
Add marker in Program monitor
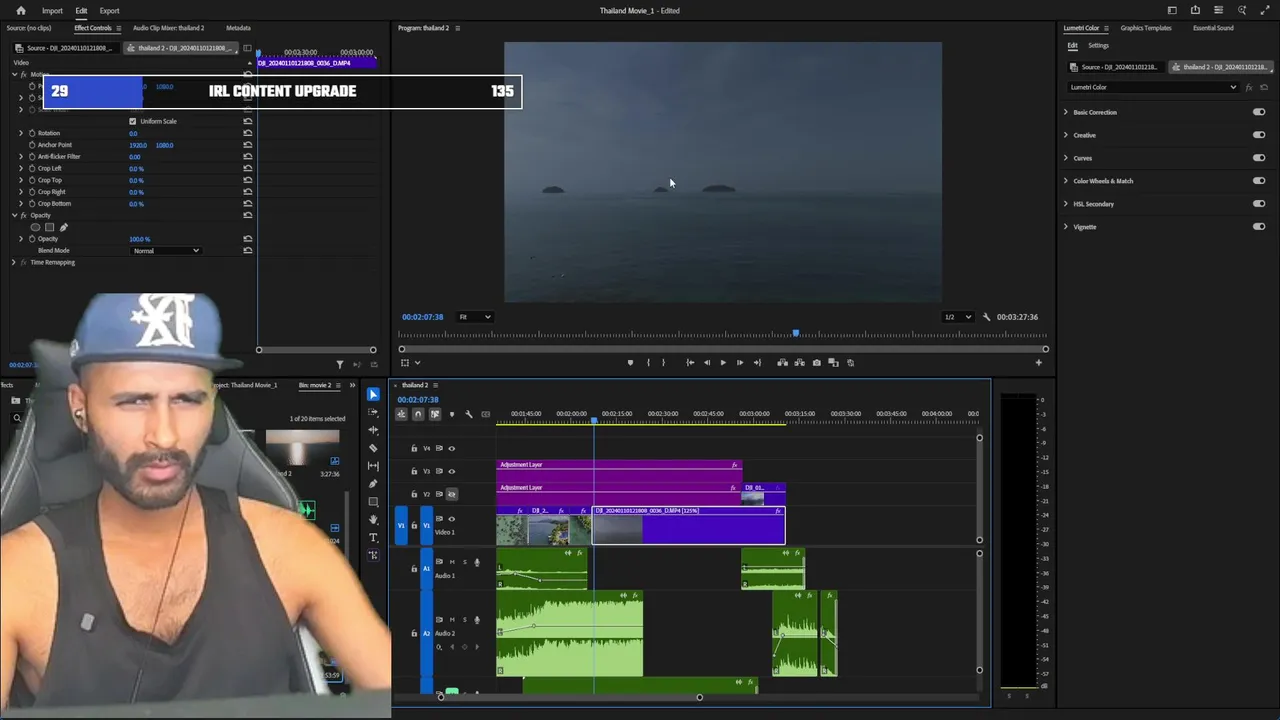pyautogui.click(x=629, y=363)
